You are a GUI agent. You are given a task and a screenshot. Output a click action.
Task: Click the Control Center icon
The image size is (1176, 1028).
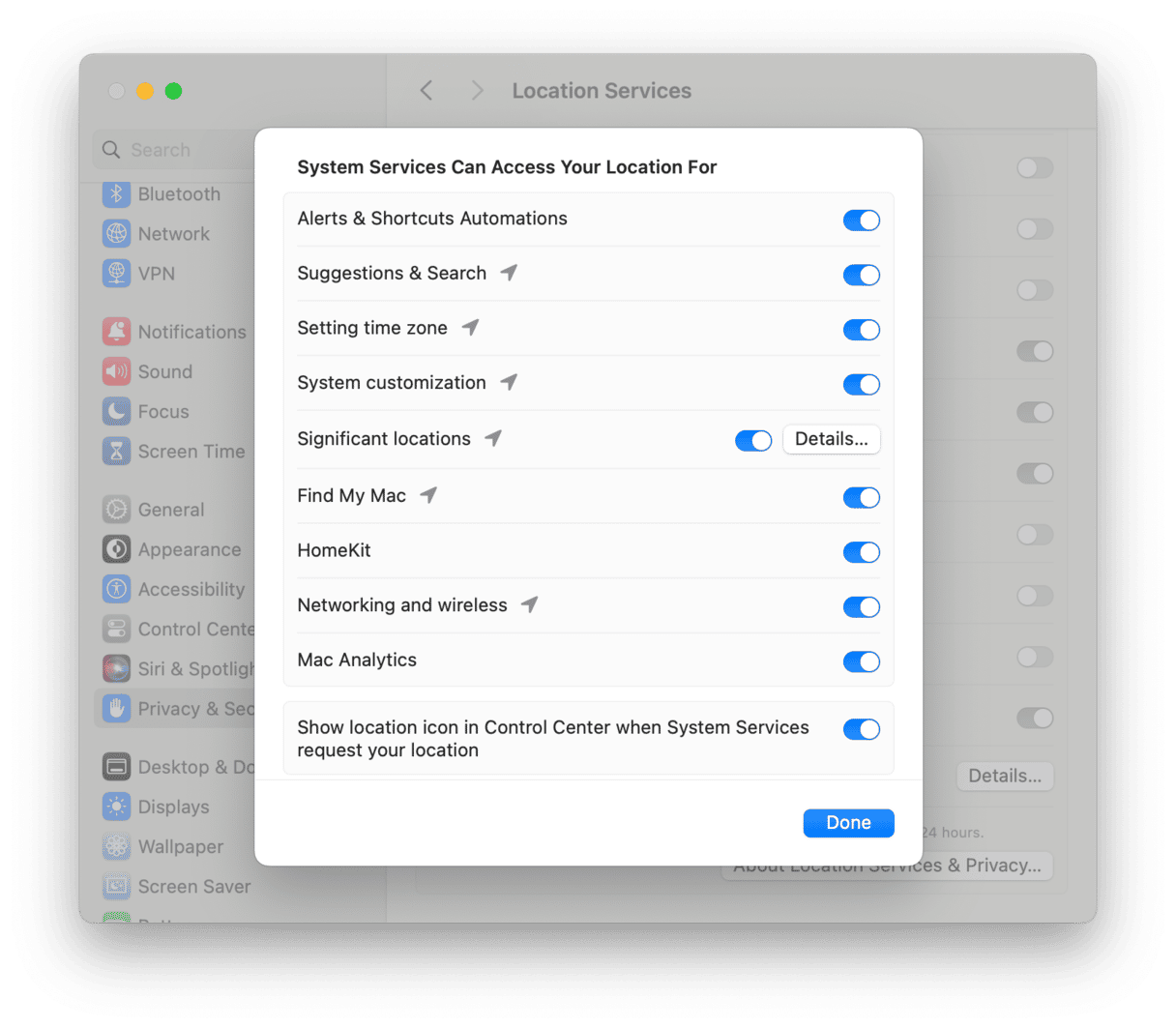coord(117,629)
